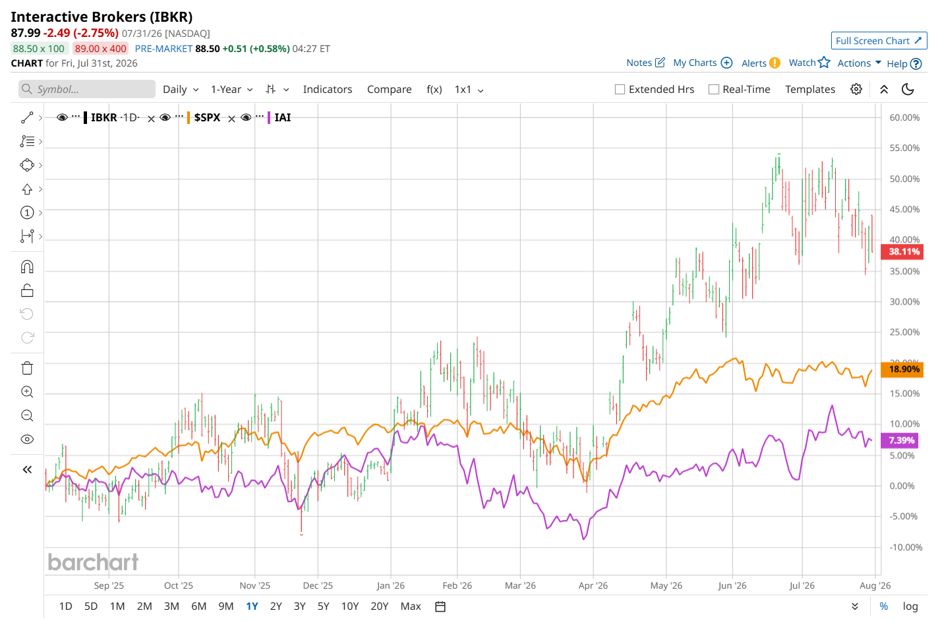
Task: Toggle percent scale
Action: point(884,606)
